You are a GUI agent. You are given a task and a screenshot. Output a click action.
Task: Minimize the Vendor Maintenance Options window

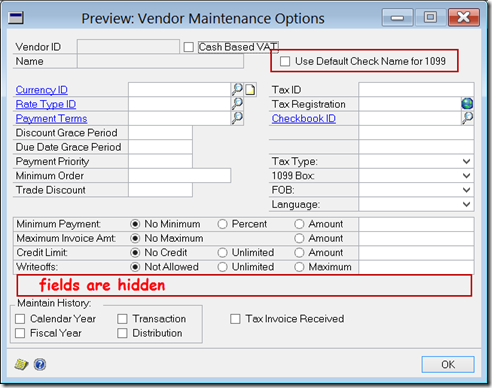[x=397, y=17]
